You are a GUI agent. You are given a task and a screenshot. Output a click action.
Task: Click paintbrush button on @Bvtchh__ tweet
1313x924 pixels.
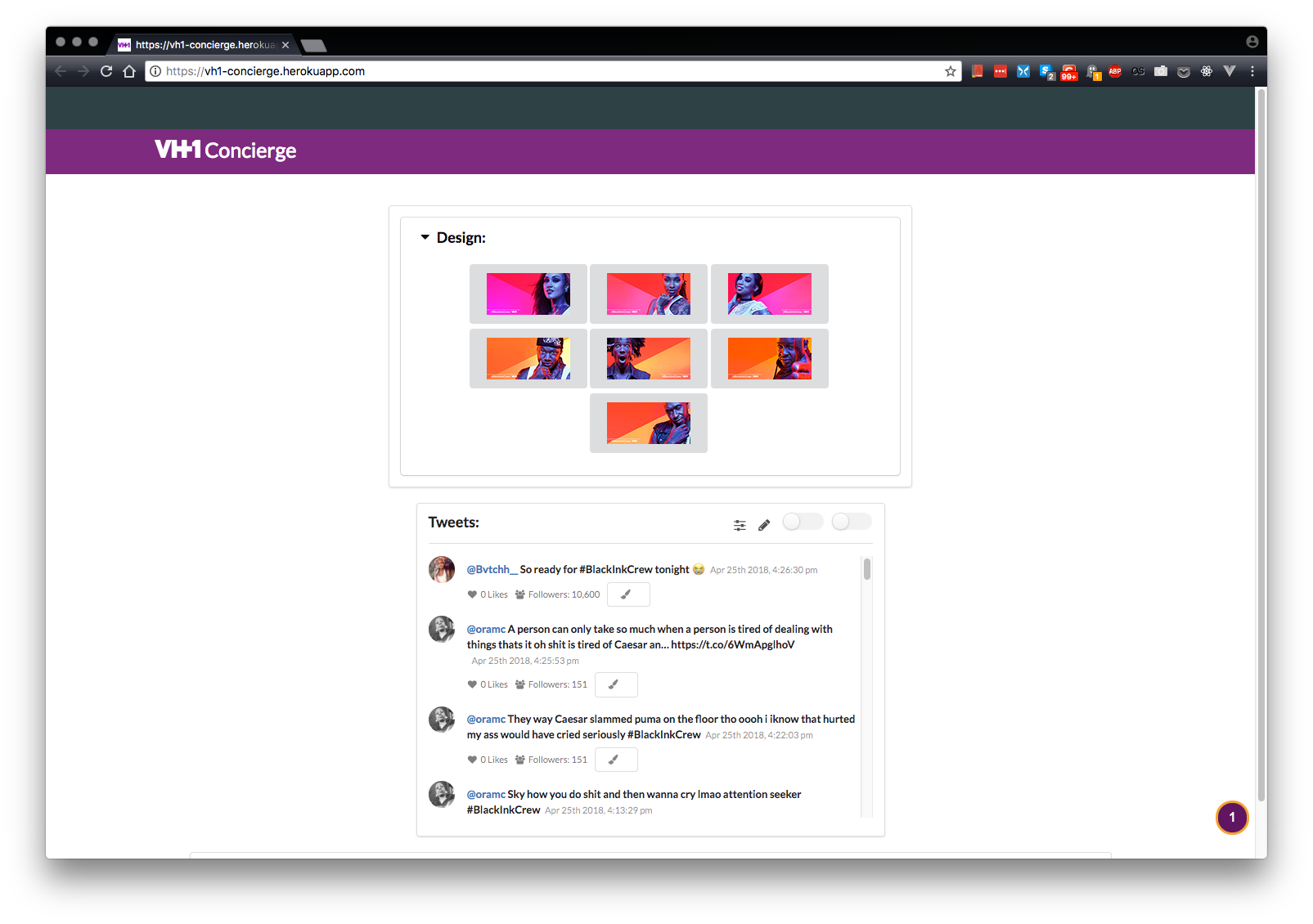click(x=627, y=594)
